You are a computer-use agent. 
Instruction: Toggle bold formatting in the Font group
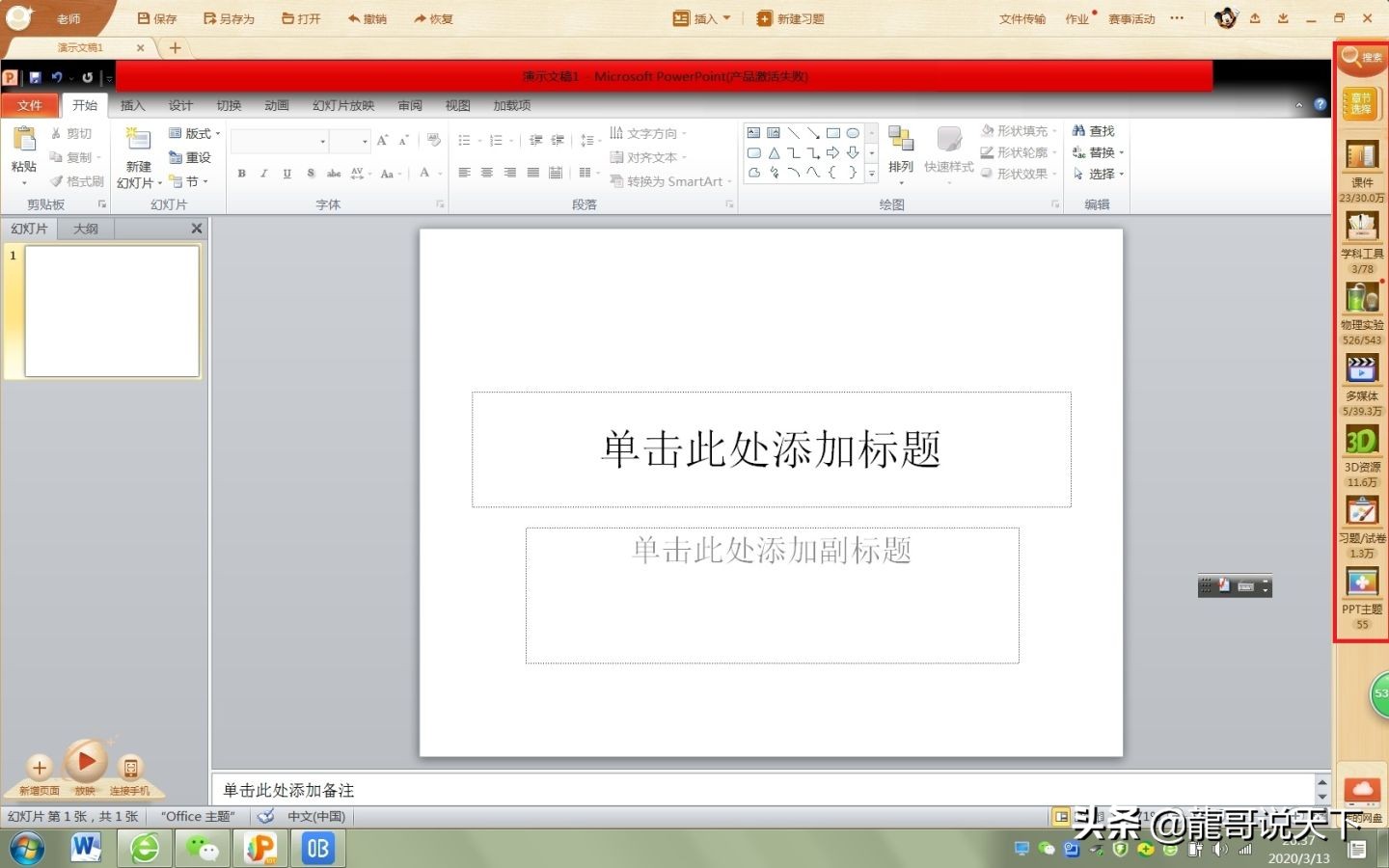tap(241, 174)
